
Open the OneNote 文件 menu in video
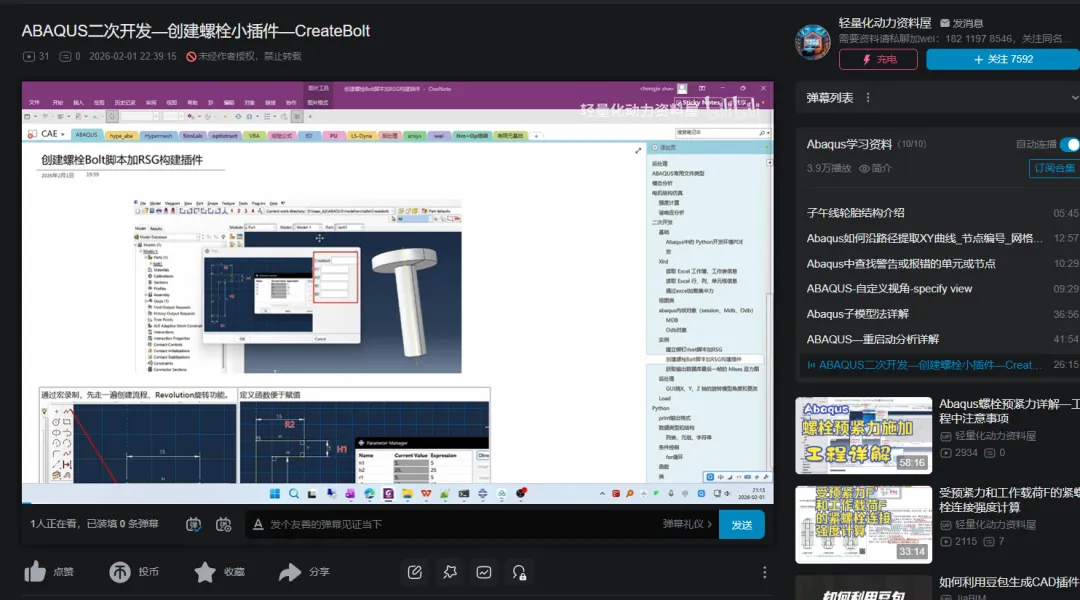point(34,103)
